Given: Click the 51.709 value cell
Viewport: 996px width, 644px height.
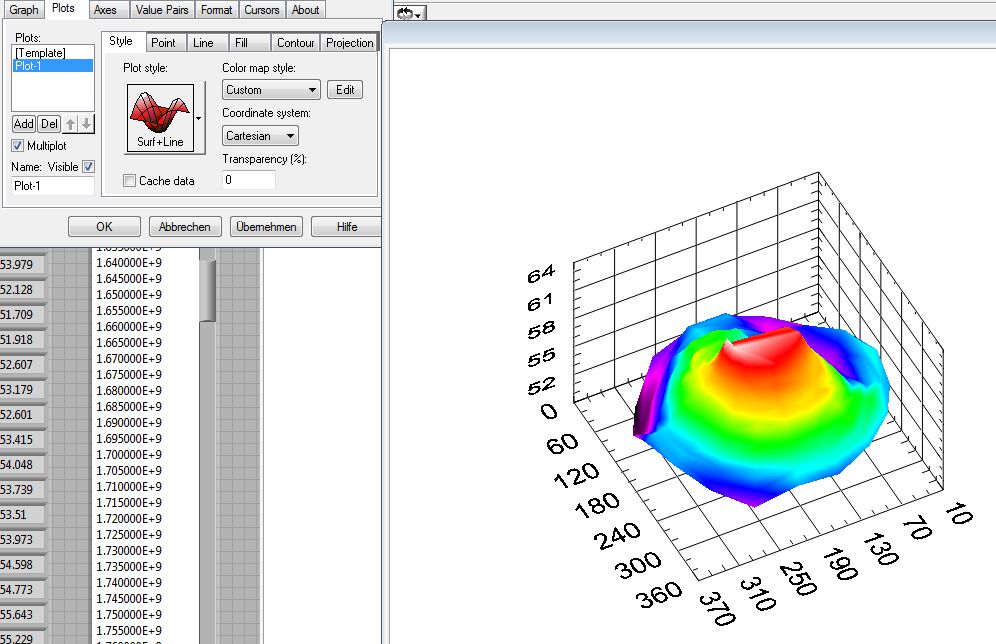Looking at the screenshot, I should coord(22,314).
